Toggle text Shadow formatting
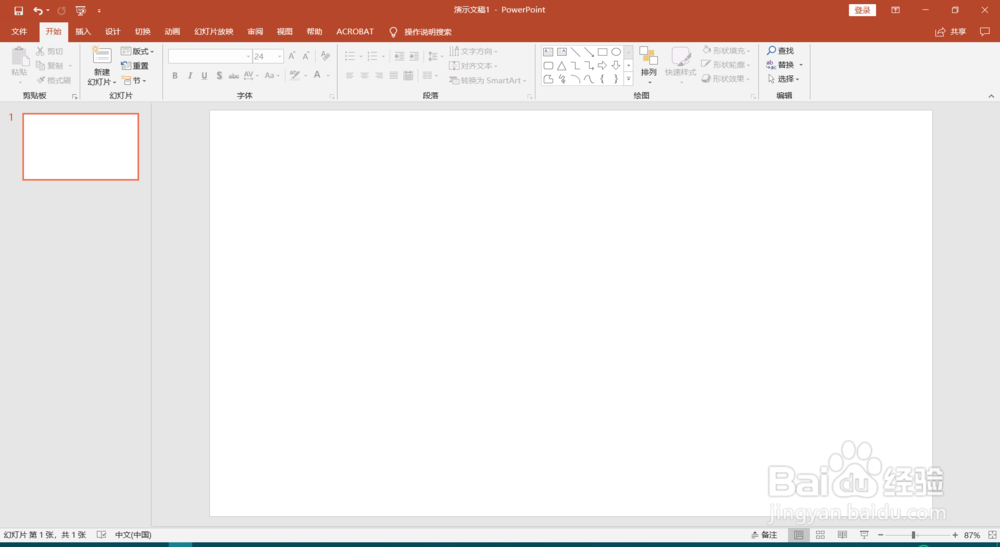Screen dimensions: 1000x547 [x=219, y=75]
